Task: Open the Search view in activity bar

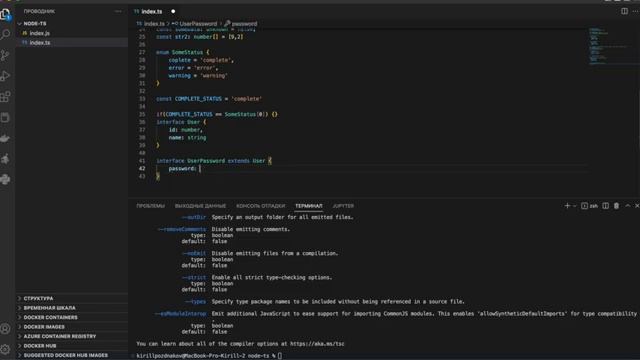Action: 5,34
